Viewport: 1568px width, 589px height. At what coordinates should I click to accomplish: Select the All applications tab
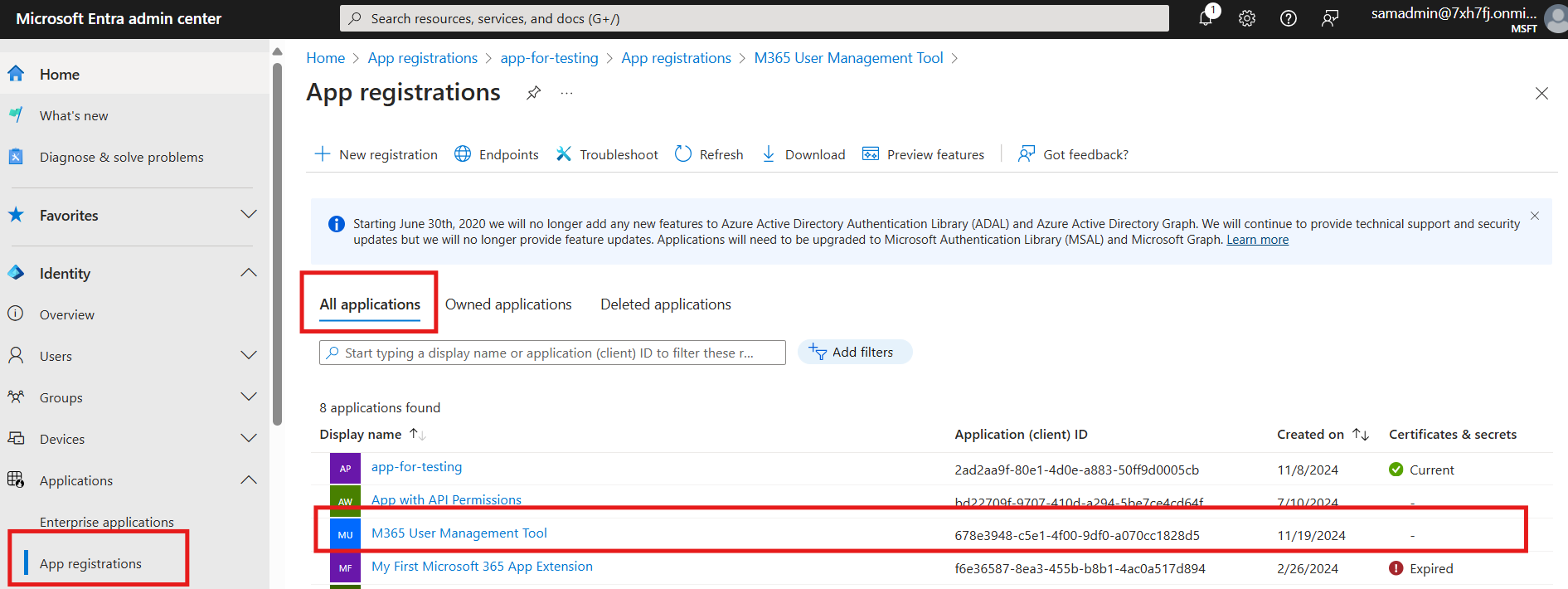click(x=370, y=304)
